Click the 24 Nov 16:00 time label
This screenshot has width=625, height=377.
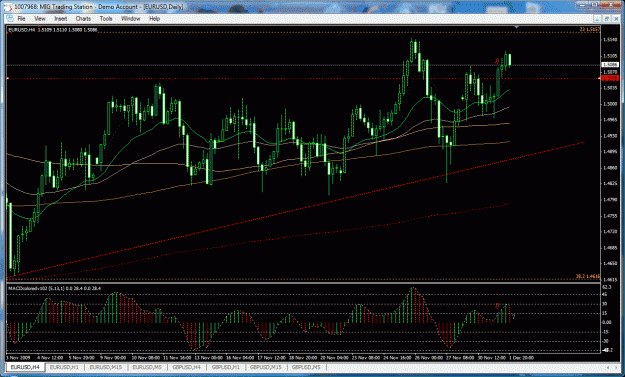[x=397, y=358]
